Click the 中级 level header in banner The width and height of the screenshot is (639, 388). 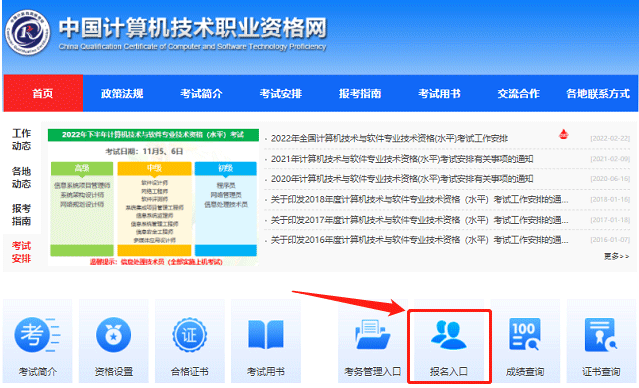tap(154, 168)
